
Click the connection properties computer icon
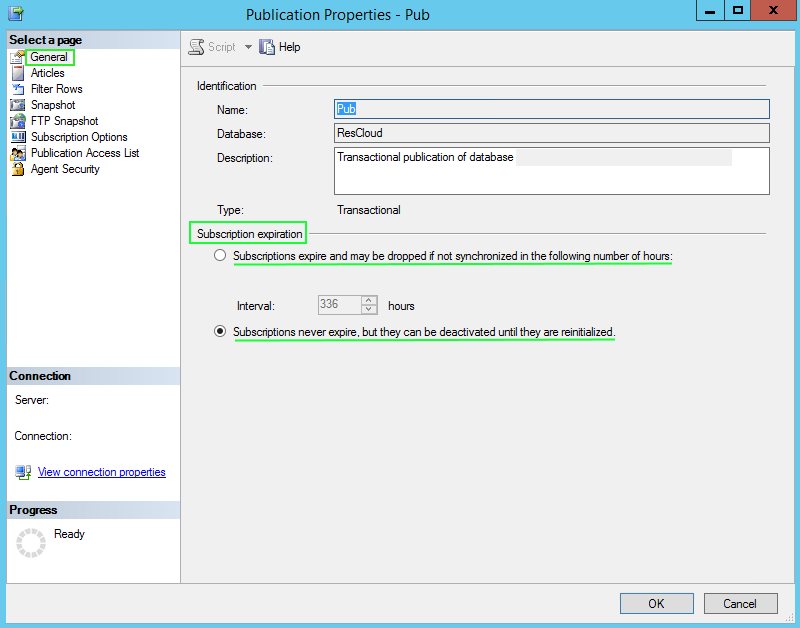click(23, 472)
